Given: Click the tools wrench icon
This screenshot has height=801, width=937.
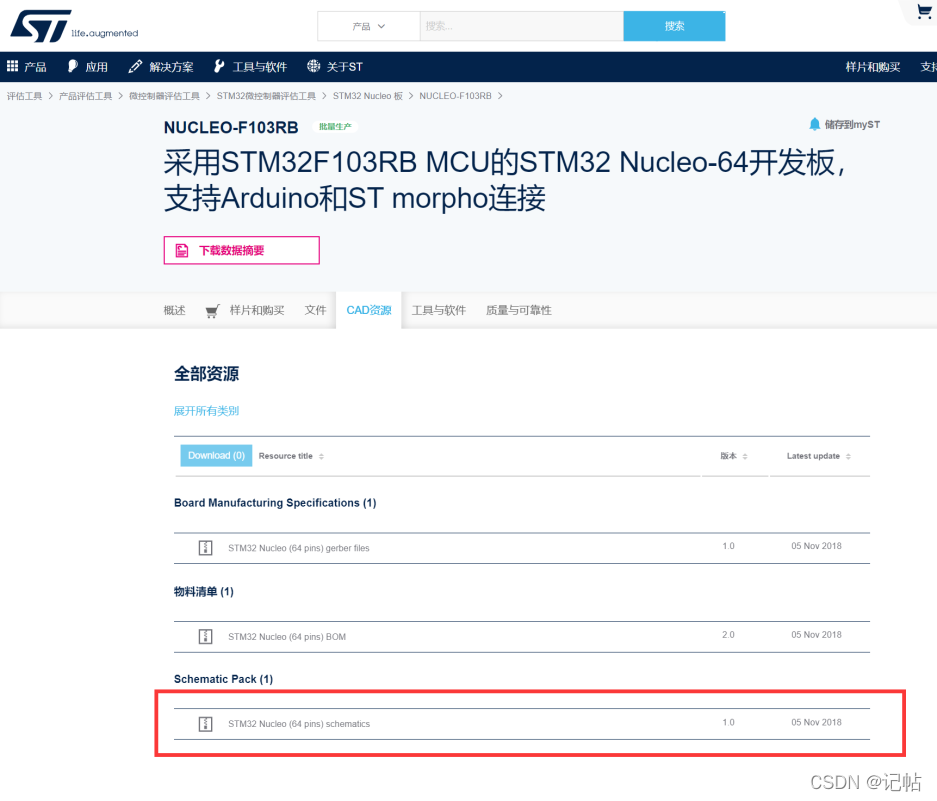Looking at the screenshot, I should (x=219, y=66).
